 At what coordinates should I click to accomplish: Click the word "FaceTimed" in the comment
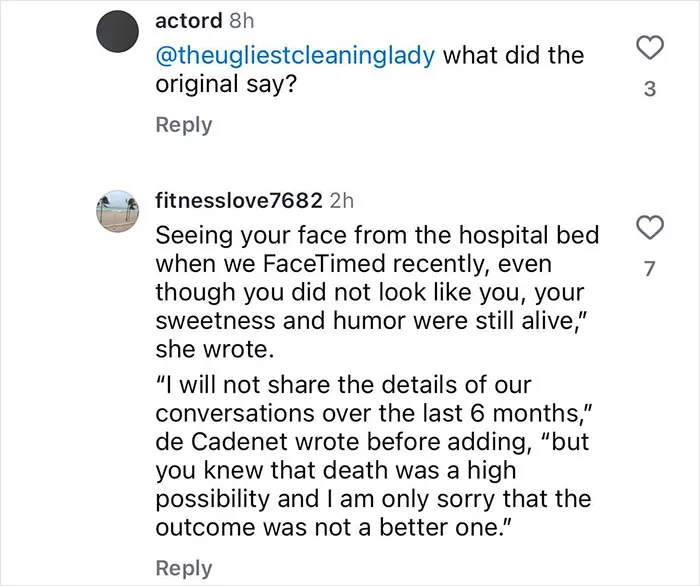[324, 264]
